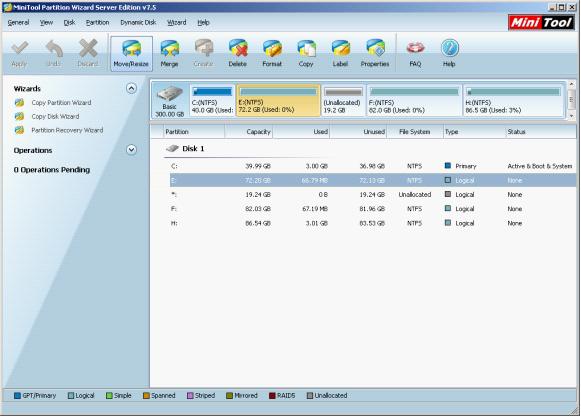The height and width of the screenshot is (417, 581).
Task: Sort by the Partition column header
Action: pyautogui.click(x=194, y=132)
